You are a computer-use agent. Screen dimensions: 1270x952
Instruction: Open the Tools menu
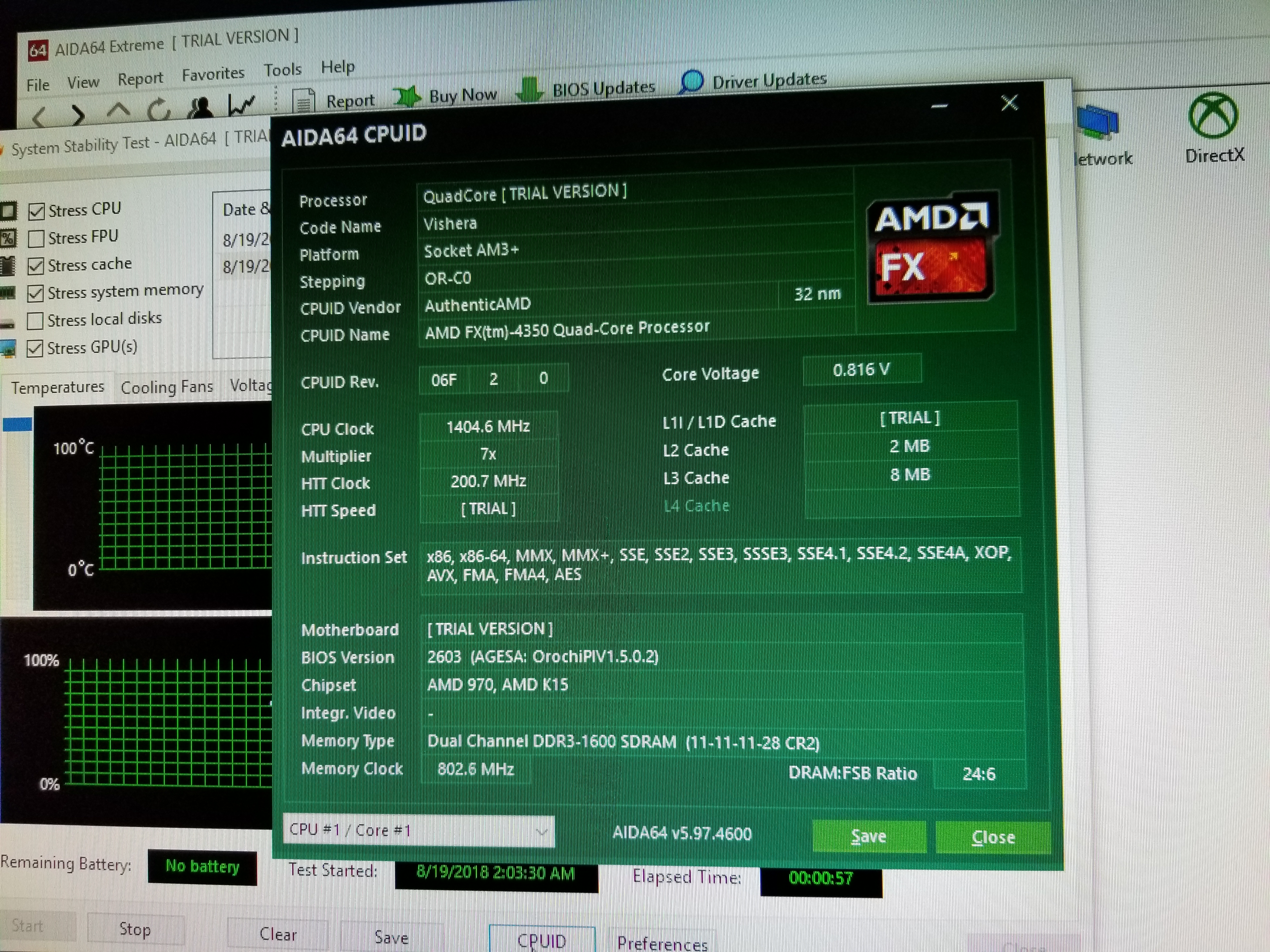(283, 70)
